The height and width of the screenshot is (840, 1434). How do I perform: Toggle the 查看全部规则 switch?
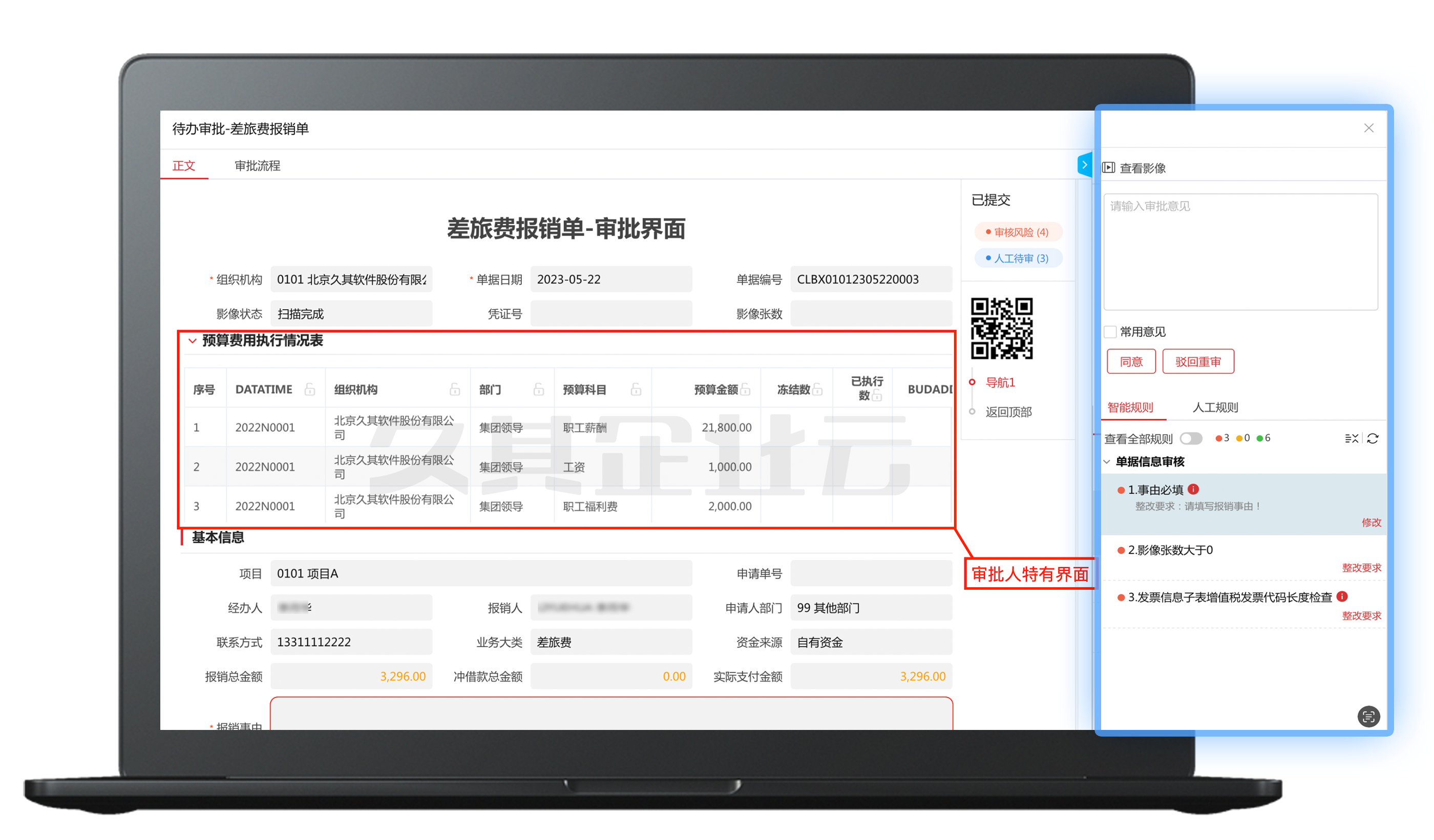point(1190,438)
